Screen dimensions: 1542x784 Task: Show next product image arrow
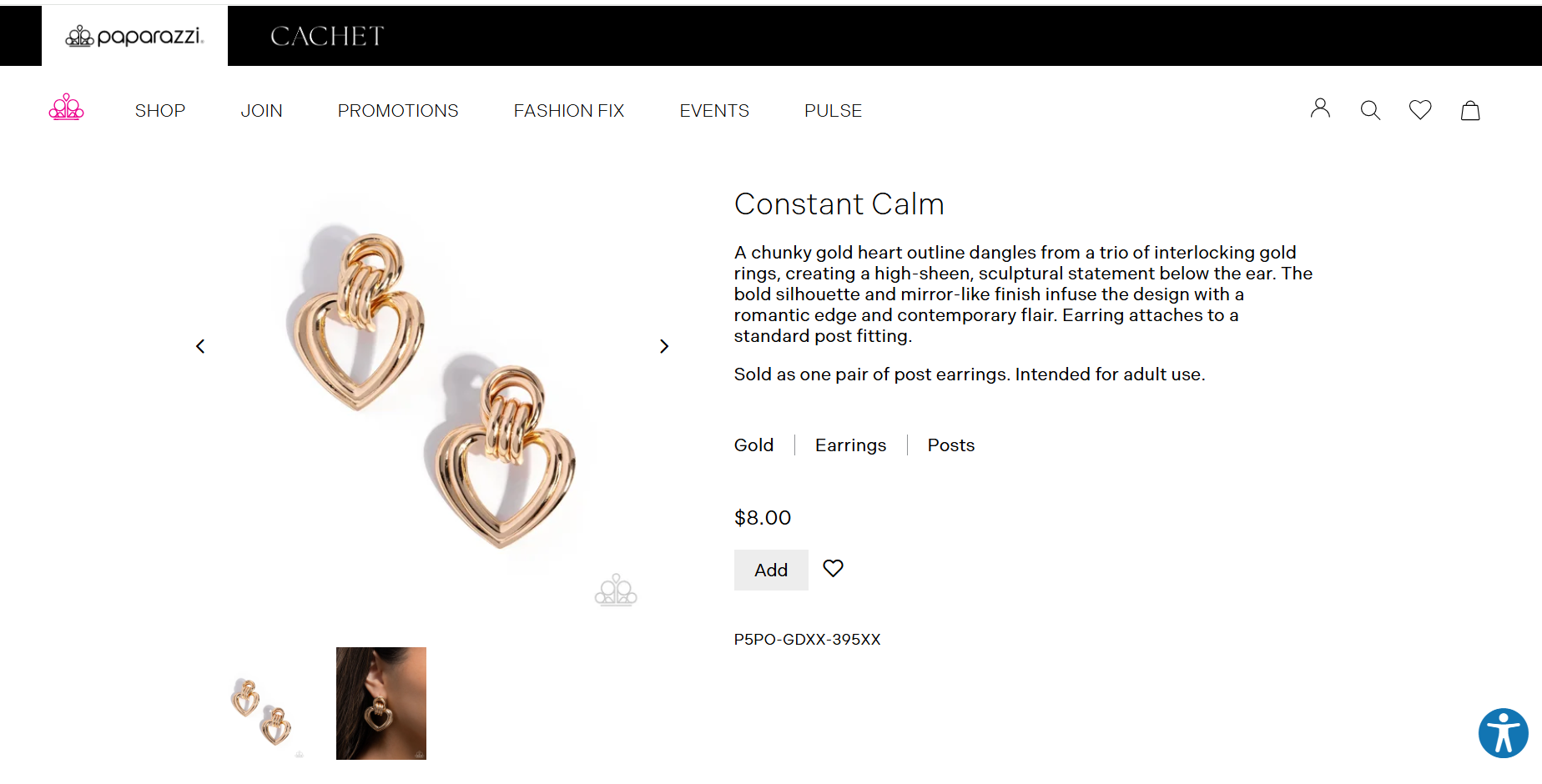click(x=664, y=346)
